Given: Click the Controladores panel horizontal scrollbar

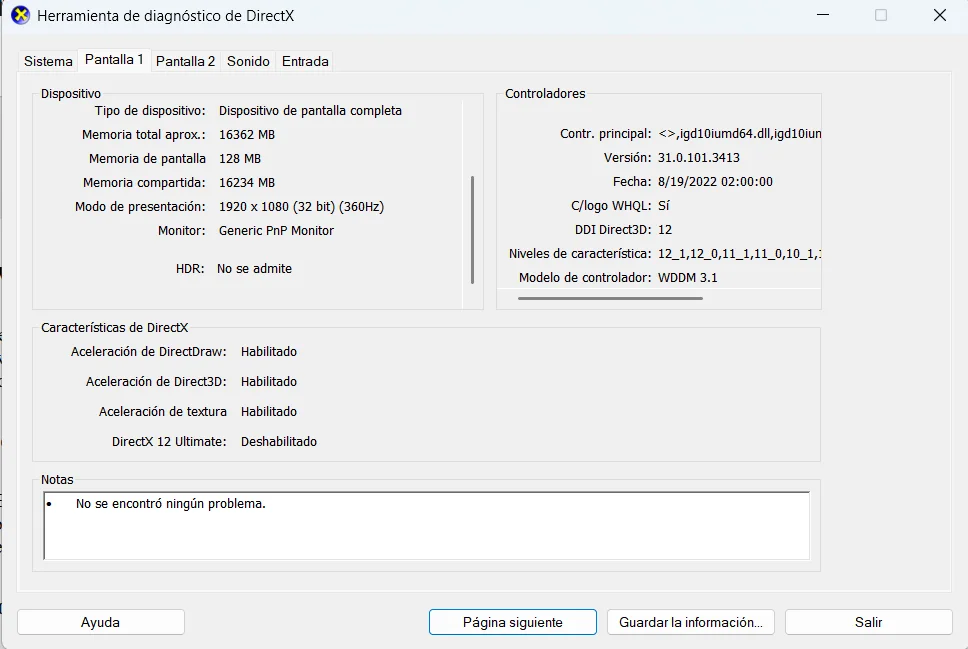Looking at the screenshot, I should pyautogui.click(x=610, y=298).
